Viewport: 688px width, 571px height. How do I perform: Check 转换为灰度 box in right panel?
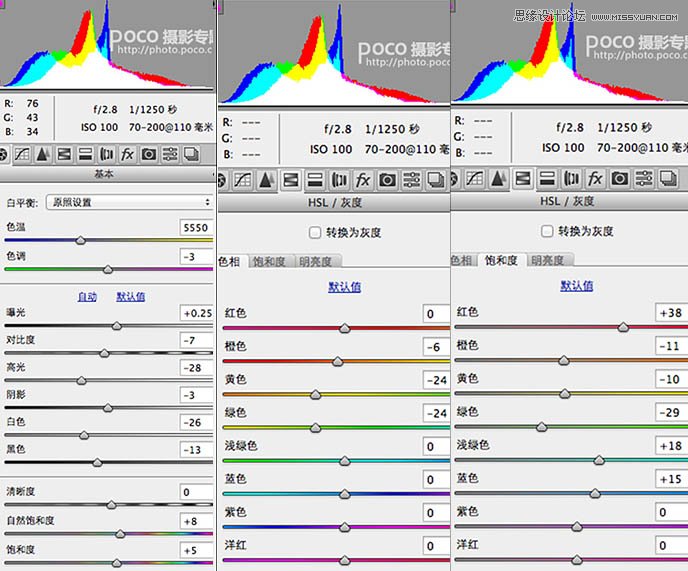[x=547, y=231]
